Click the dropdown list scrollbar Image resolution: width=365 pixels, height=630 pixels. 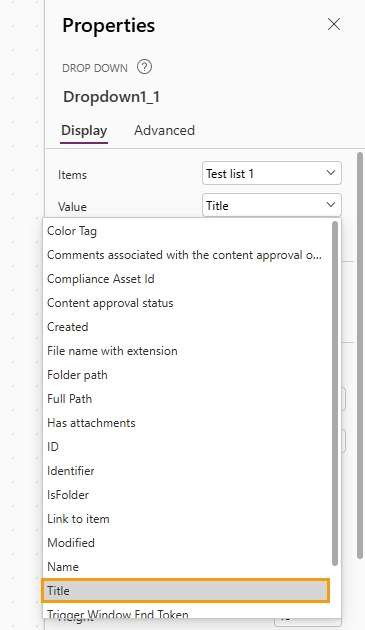point(335,393)
